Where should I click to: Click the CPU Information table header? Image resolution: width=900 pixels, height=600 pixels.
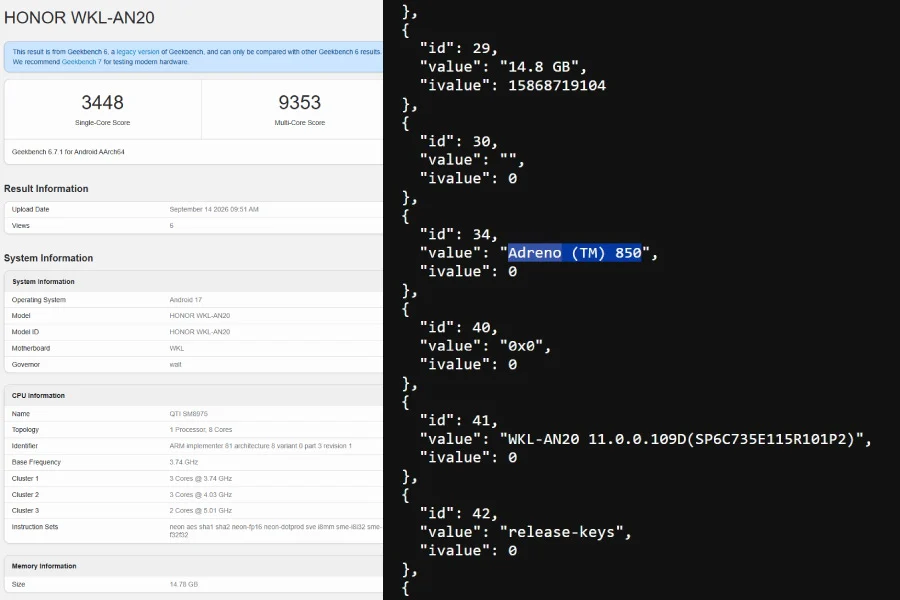(38, 396)
